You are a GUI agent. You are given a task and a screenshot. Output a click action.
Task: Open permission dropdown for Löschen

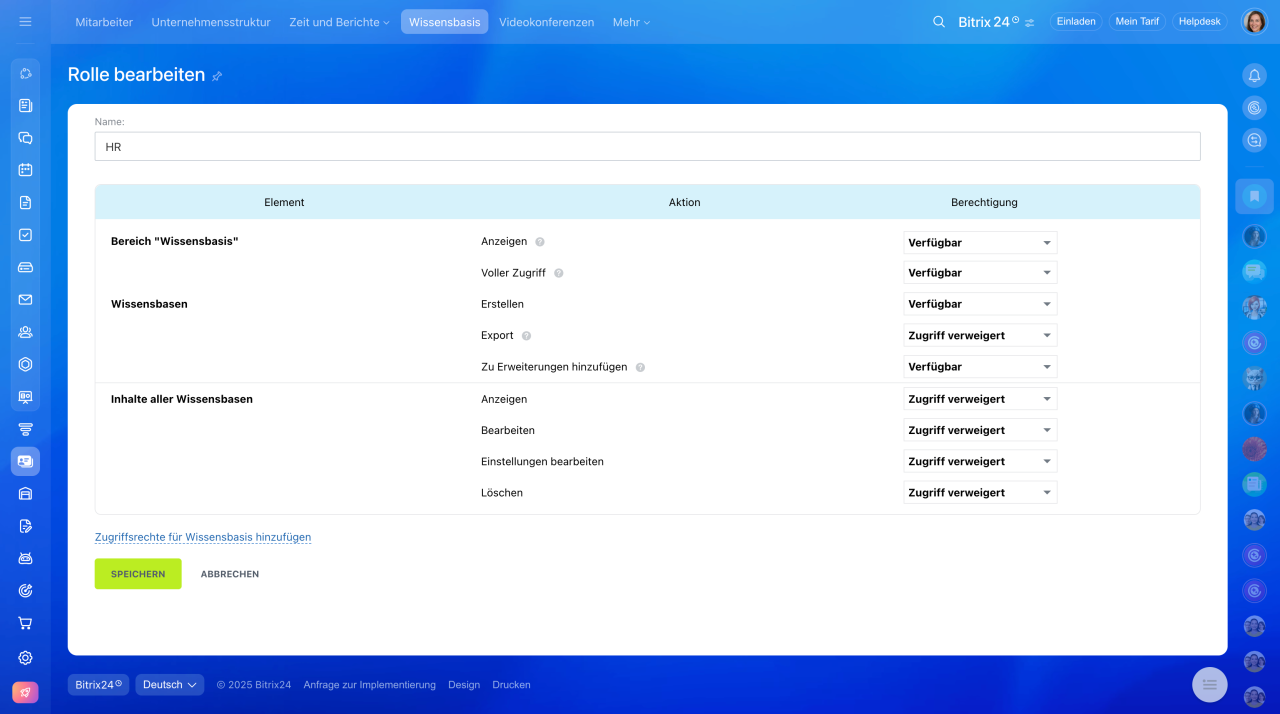click(979, 493)
